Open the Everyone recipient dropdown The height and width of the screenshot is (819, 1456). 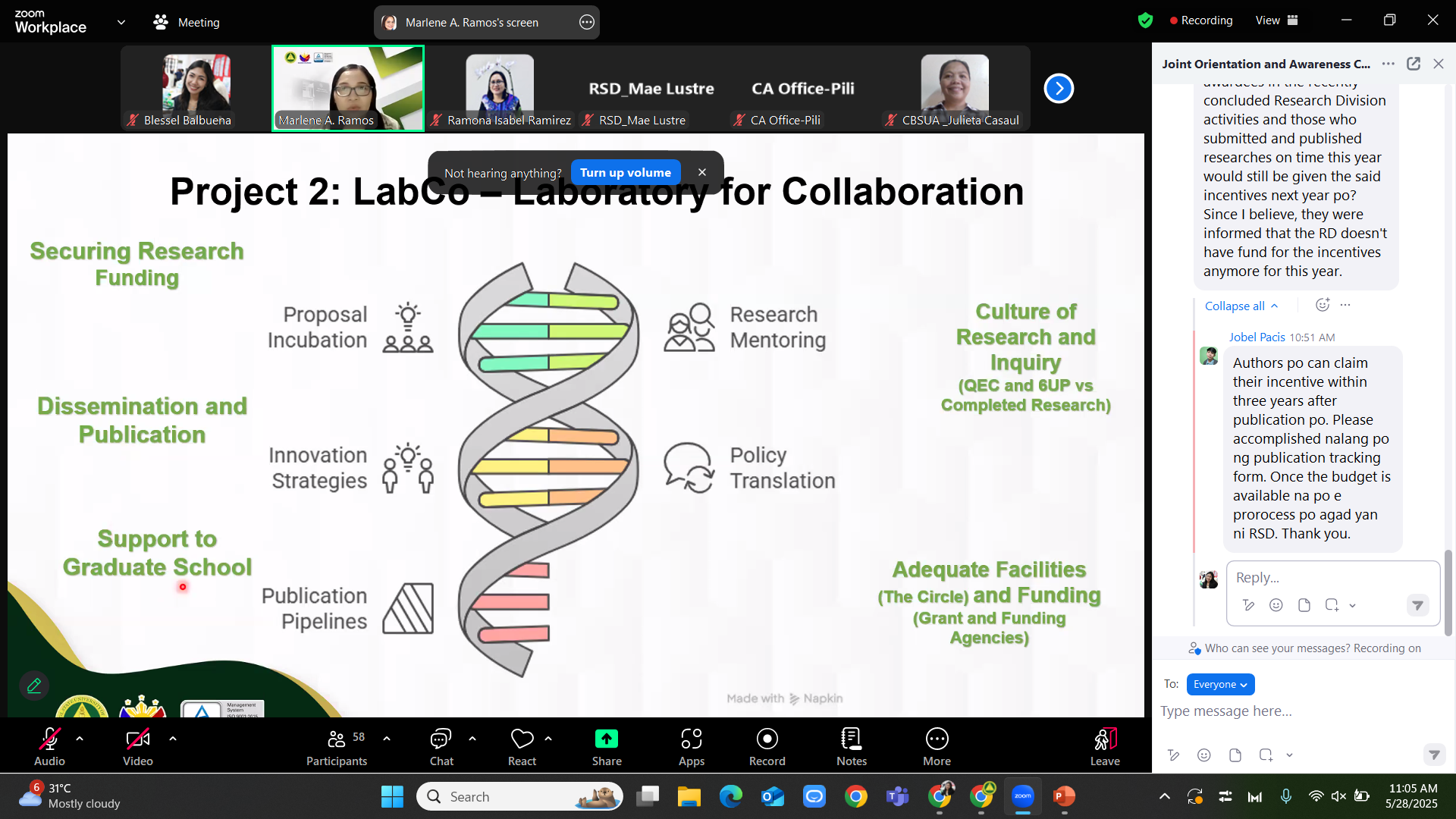point(1220,684)
